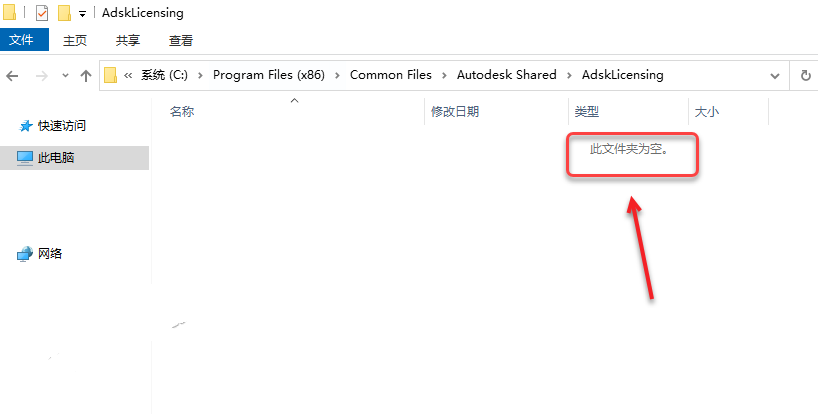
Task: Navigate to Program Files (x86) breadcrumb
Action: click(x=269, y=75)
